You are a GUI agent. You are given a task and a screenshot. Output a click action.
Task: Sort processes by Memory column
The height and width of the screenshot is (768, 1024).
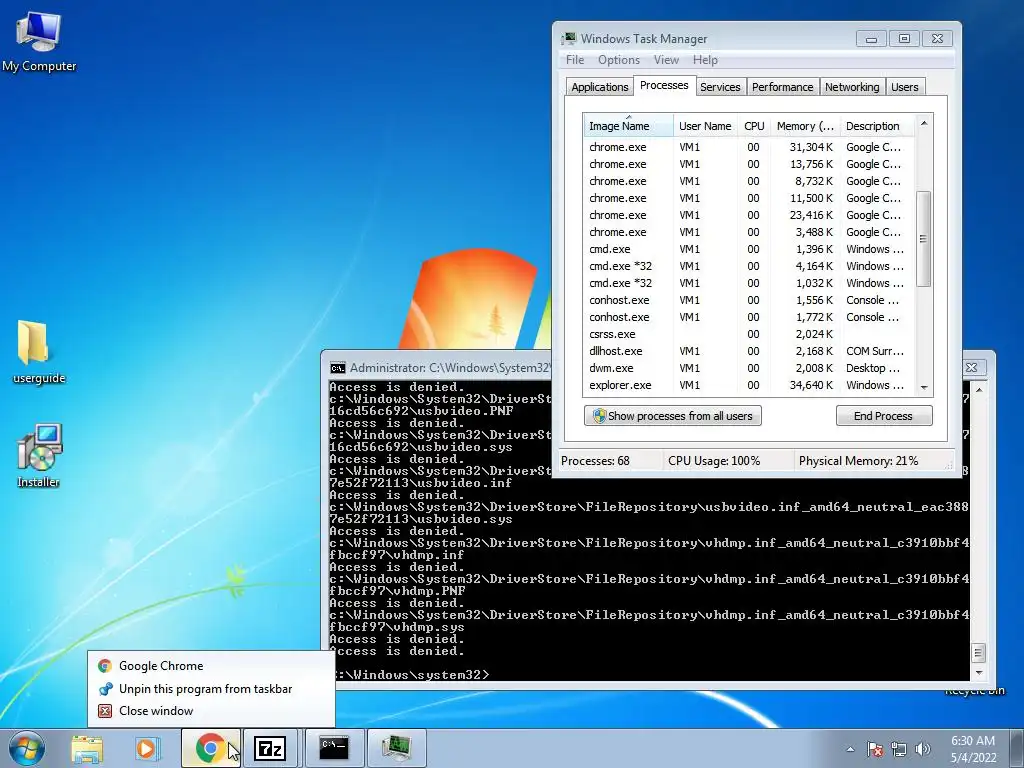click(x=805, y=125)
